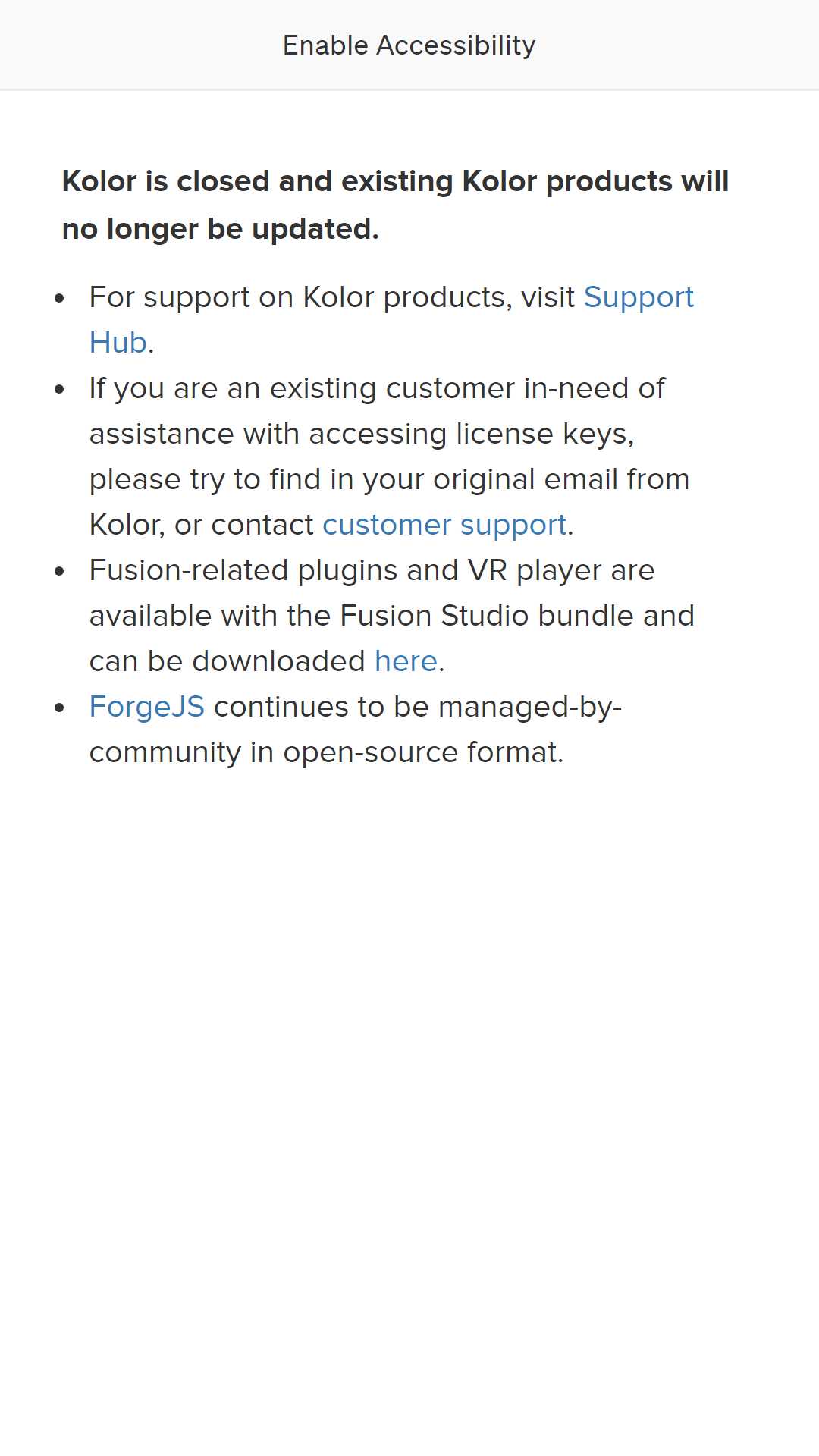
Task: Click the Enable Accessibility button
Action: pyautogui.click(x=409, y=45)
